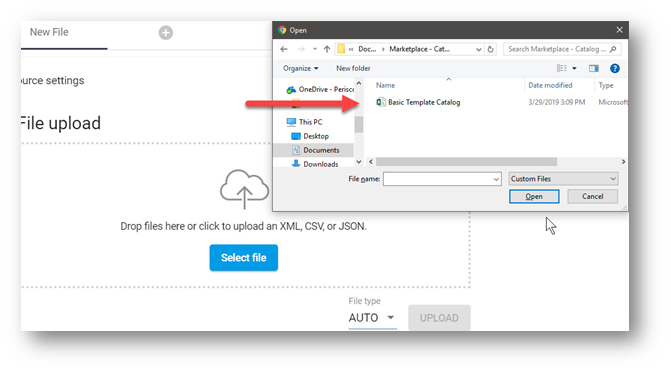The width and height of the screenshot is (671, 373).
Task: Select OneDrive in the navigation pane
Action: [x=326, y=89]
